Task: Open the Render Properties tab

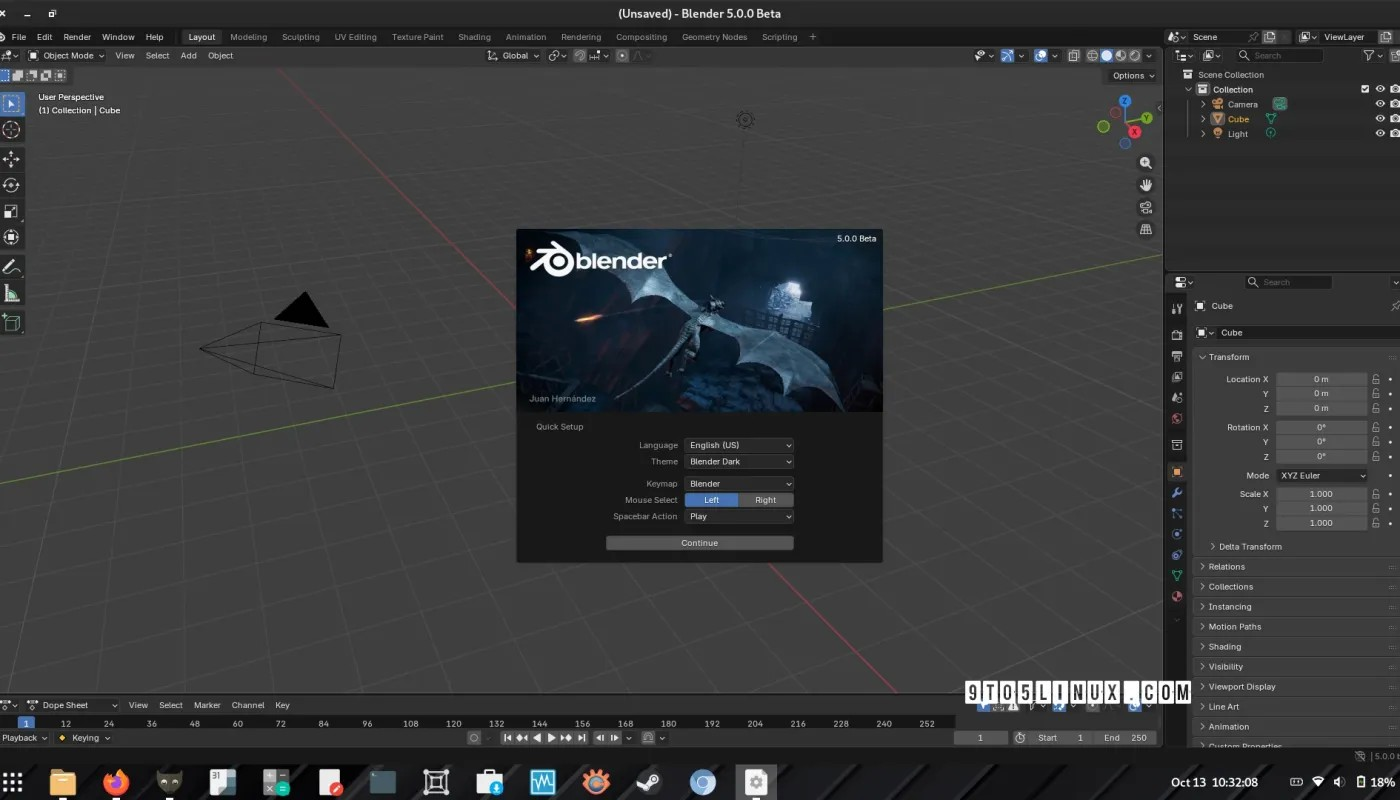Action: [1177, 334]
